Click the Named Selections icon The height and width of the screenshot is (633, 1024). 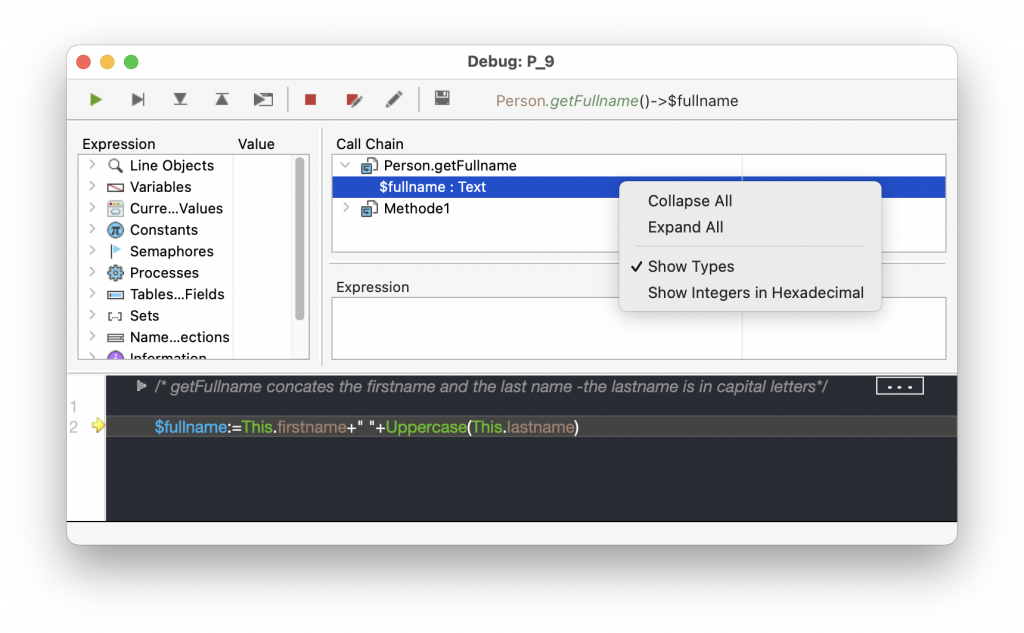click(x=115, y=338)
